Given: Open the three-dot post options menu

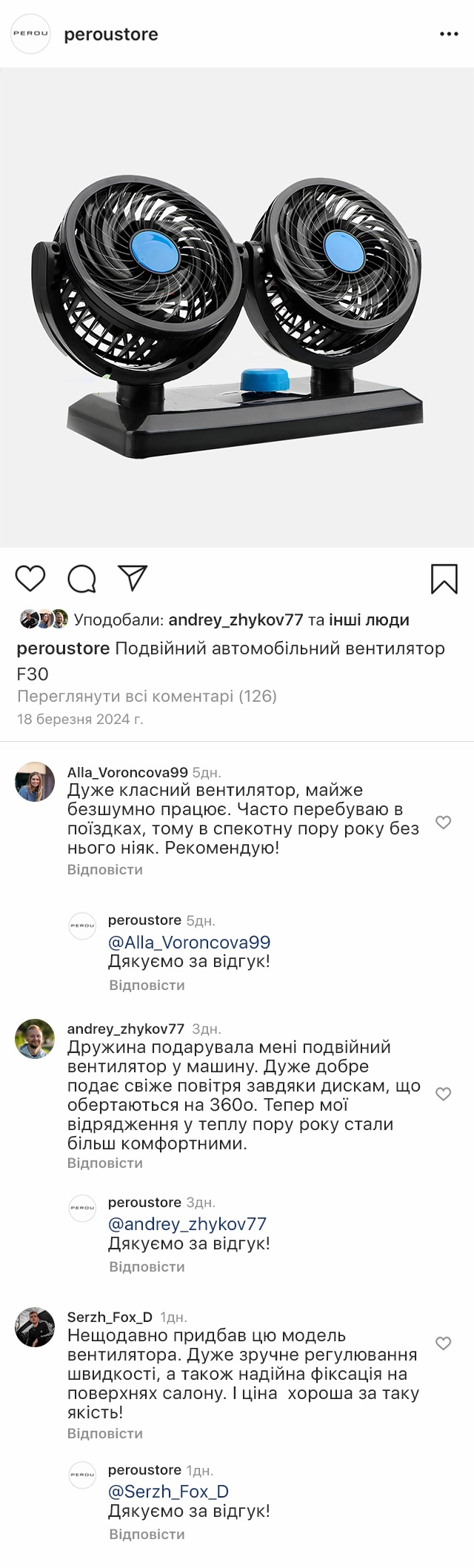Looking at the screenshot, I should 449,34.
